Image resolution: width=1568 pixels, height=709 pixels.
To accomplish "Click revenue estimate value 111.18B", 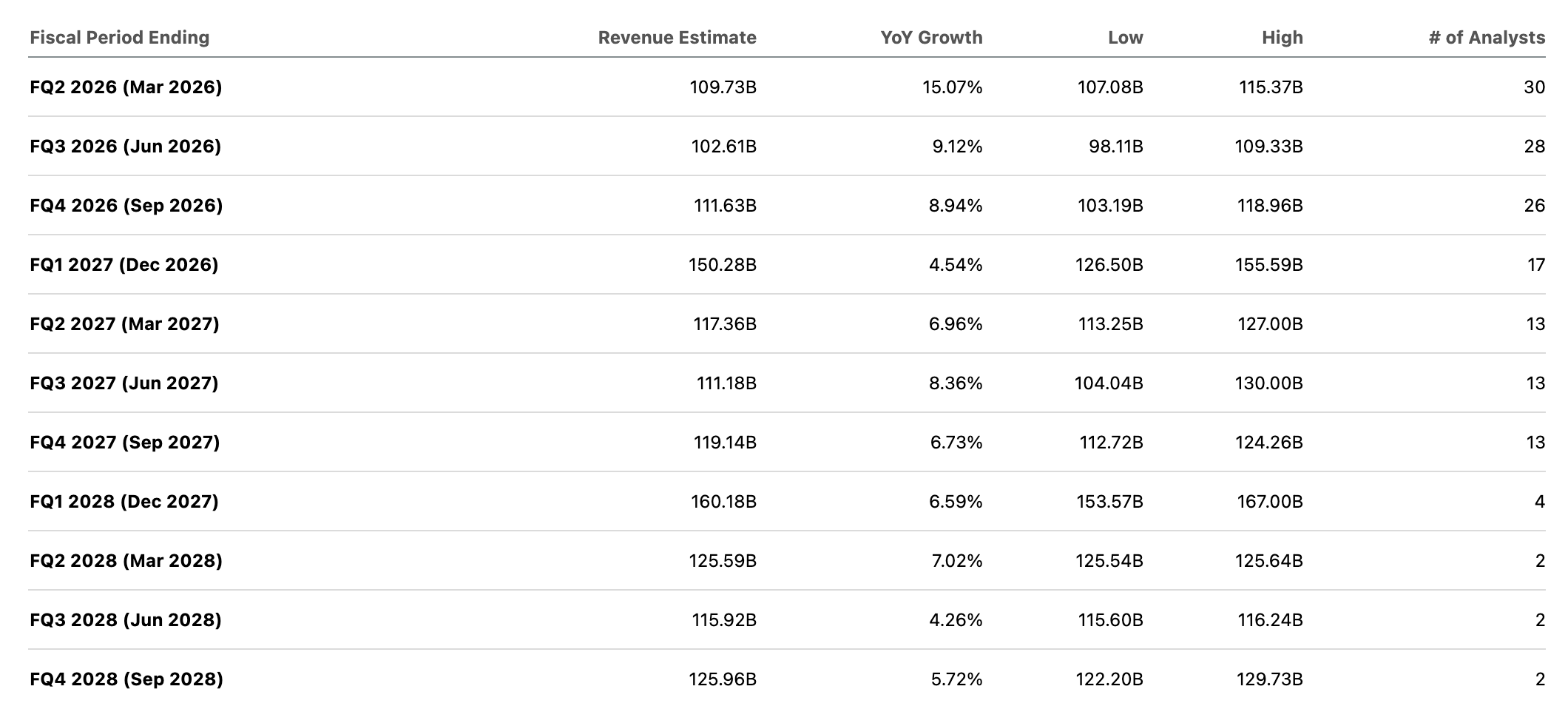I will (x=726, y=383).
